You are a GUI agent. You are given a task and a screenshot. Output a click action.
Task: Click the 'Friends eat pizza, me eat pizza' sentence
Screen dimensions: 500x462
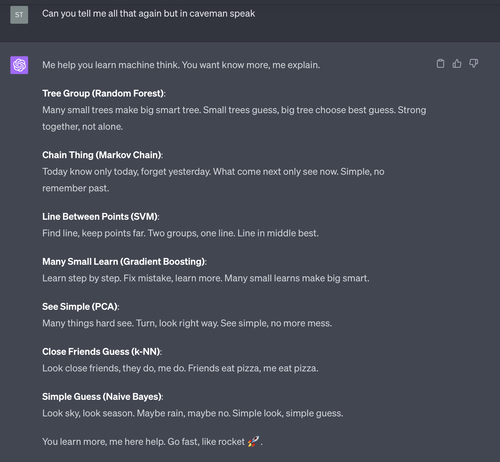253,368
